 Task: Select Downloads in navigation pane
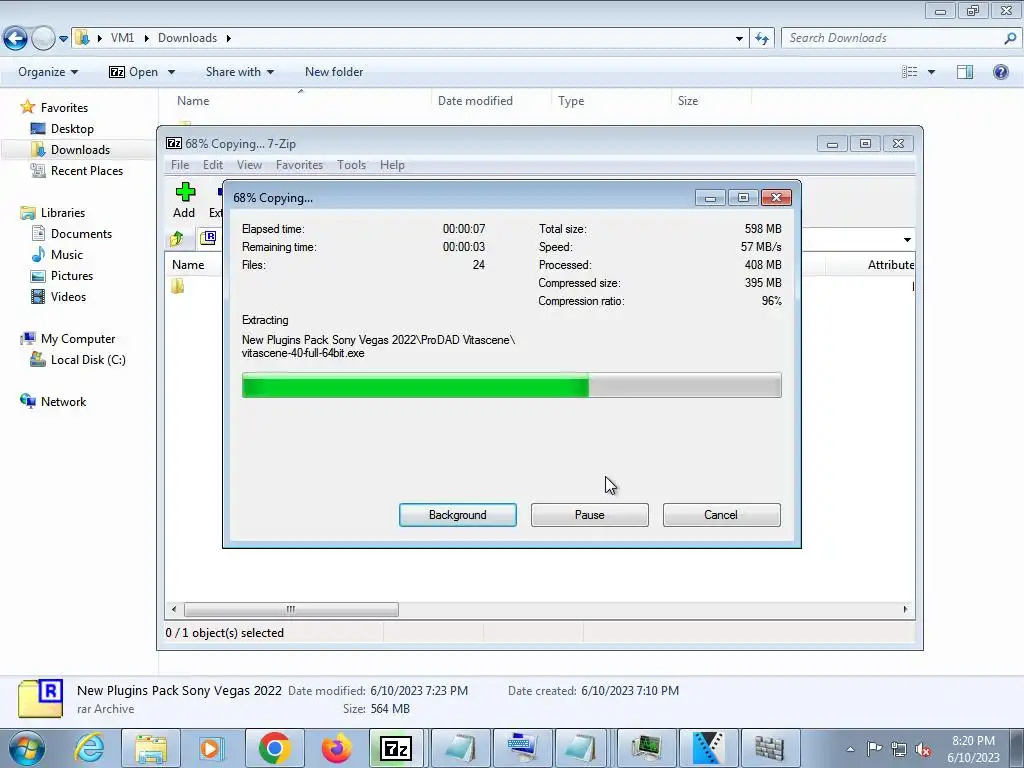coord(80,150)
